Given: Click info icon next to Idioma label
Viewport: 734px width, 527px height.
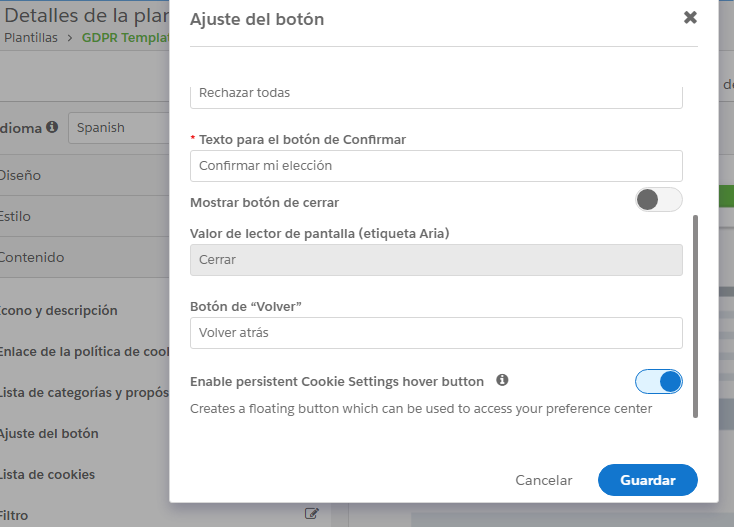Looking at the screenshot, I should click(52, 127).
